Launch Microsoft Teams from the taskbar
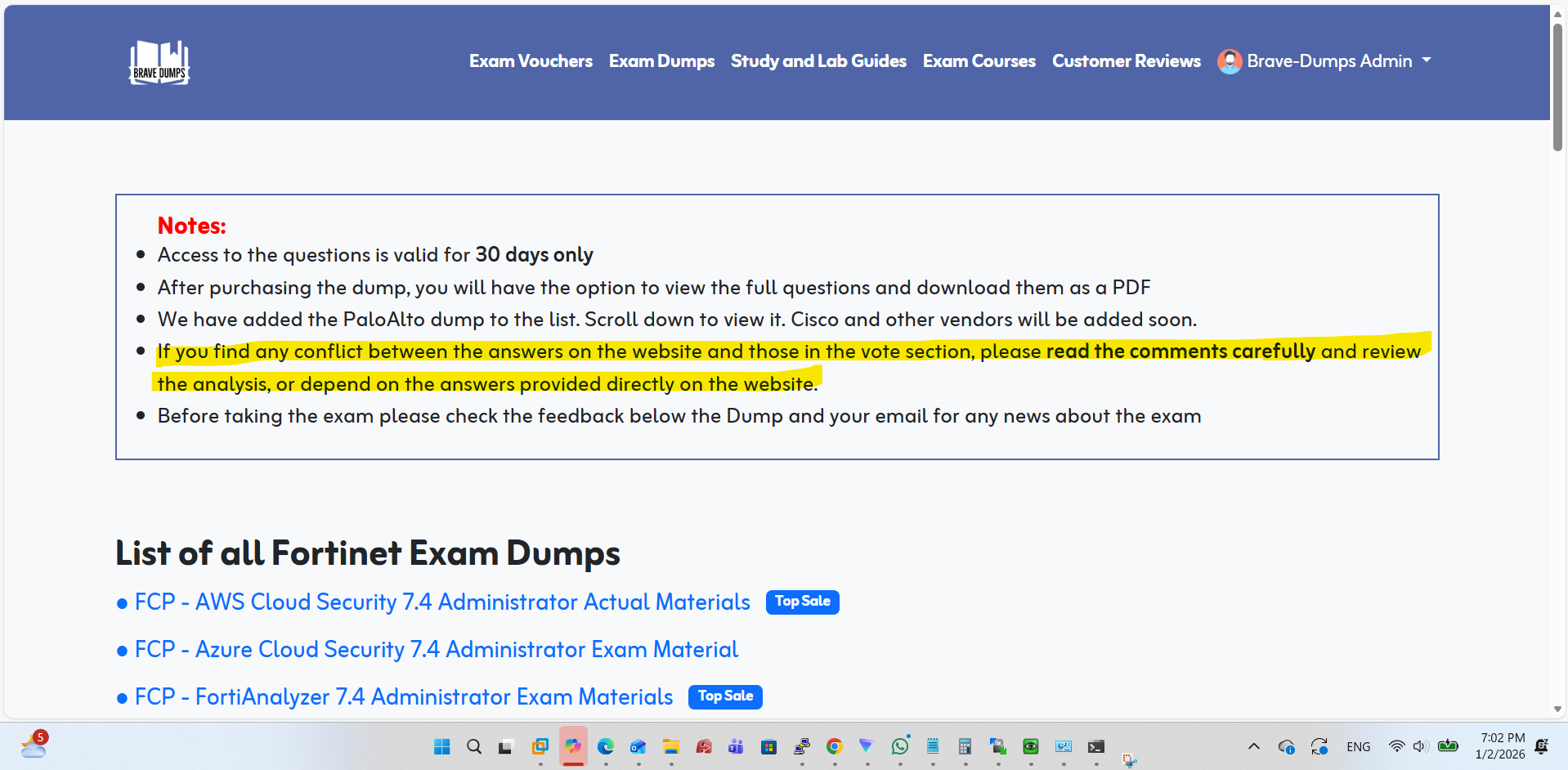1568x770 pixels. [736, 746]
